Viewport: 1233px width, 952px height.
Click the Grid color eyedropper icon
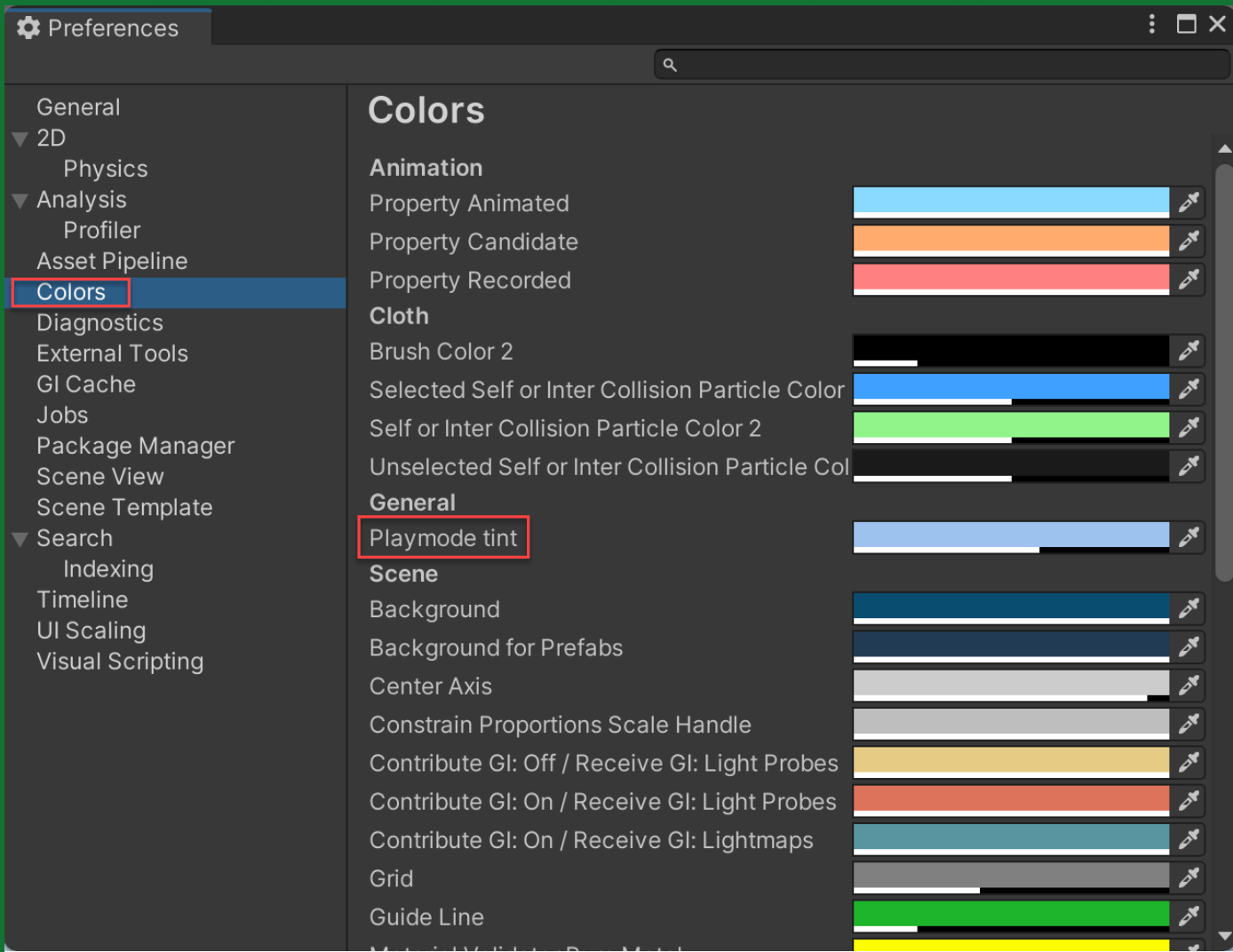(1188, 878)
